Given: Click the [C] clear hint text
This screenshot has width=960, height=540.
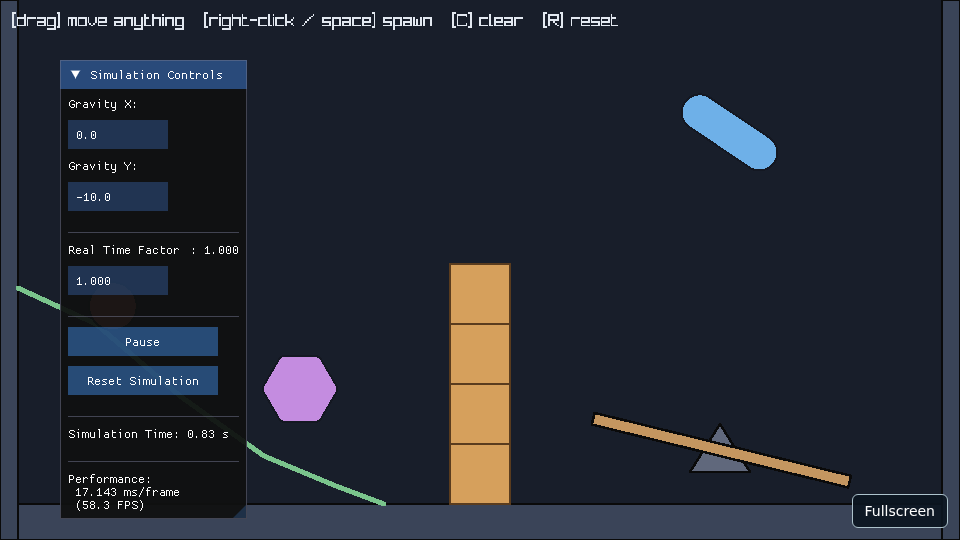Looking at the screenshot, I should (x=487, y=20).
